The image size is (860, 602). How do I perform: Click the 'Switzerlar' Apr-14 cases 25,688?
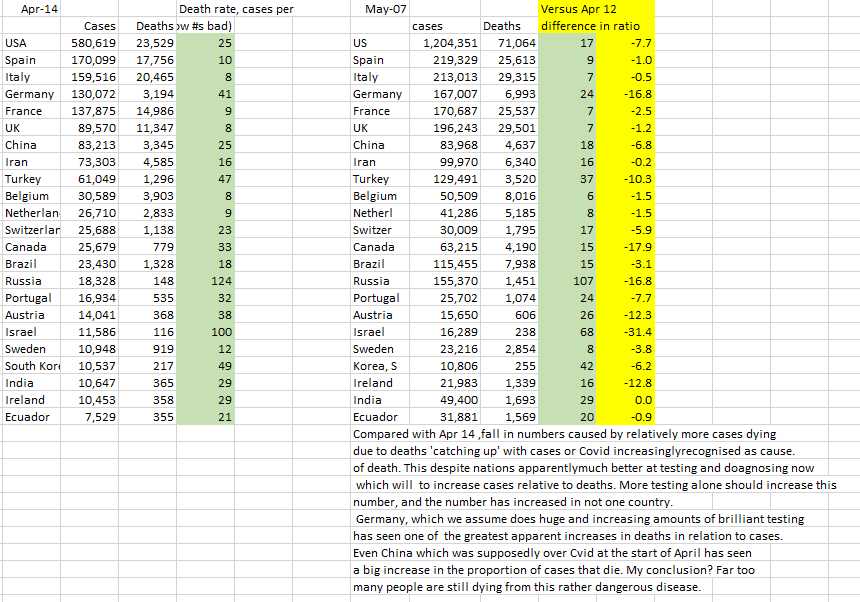[x=97, y=230]
